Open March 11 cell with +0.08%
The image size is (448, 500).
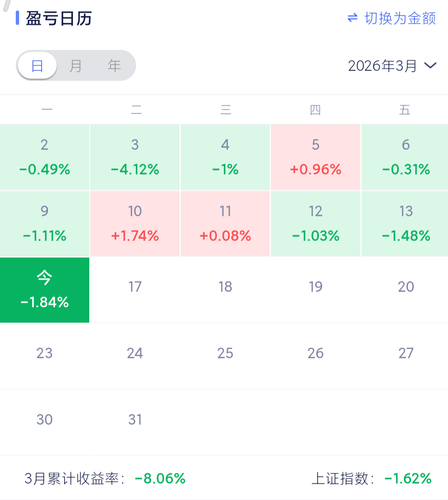click(x=225, y=223)
